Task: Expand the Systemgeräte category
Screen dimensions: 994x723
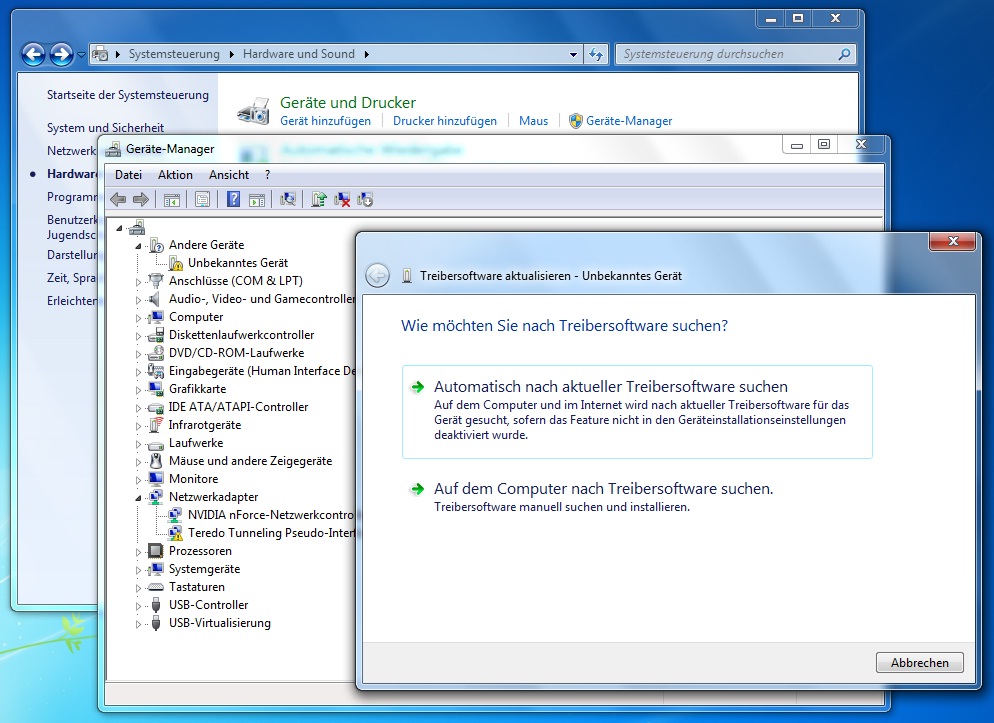Action: 138,570
